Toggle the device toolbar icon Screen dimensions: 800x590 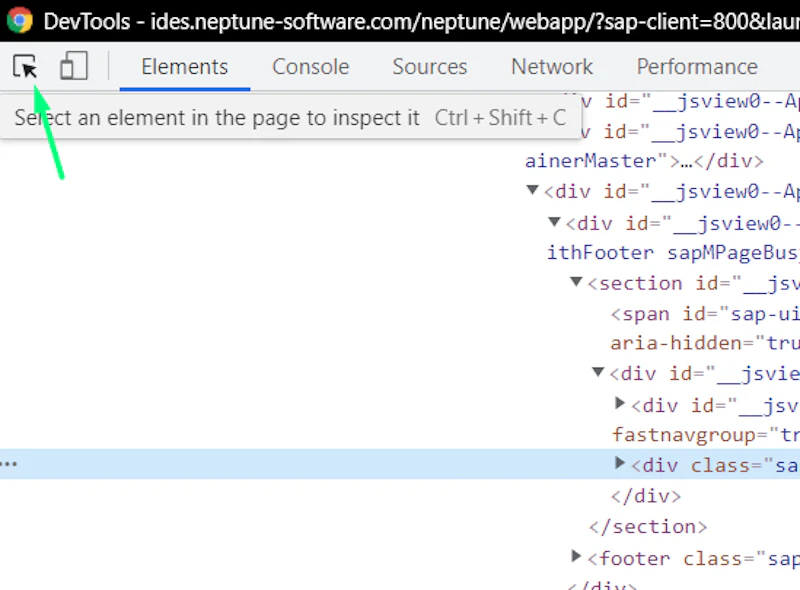click(74, 66)
